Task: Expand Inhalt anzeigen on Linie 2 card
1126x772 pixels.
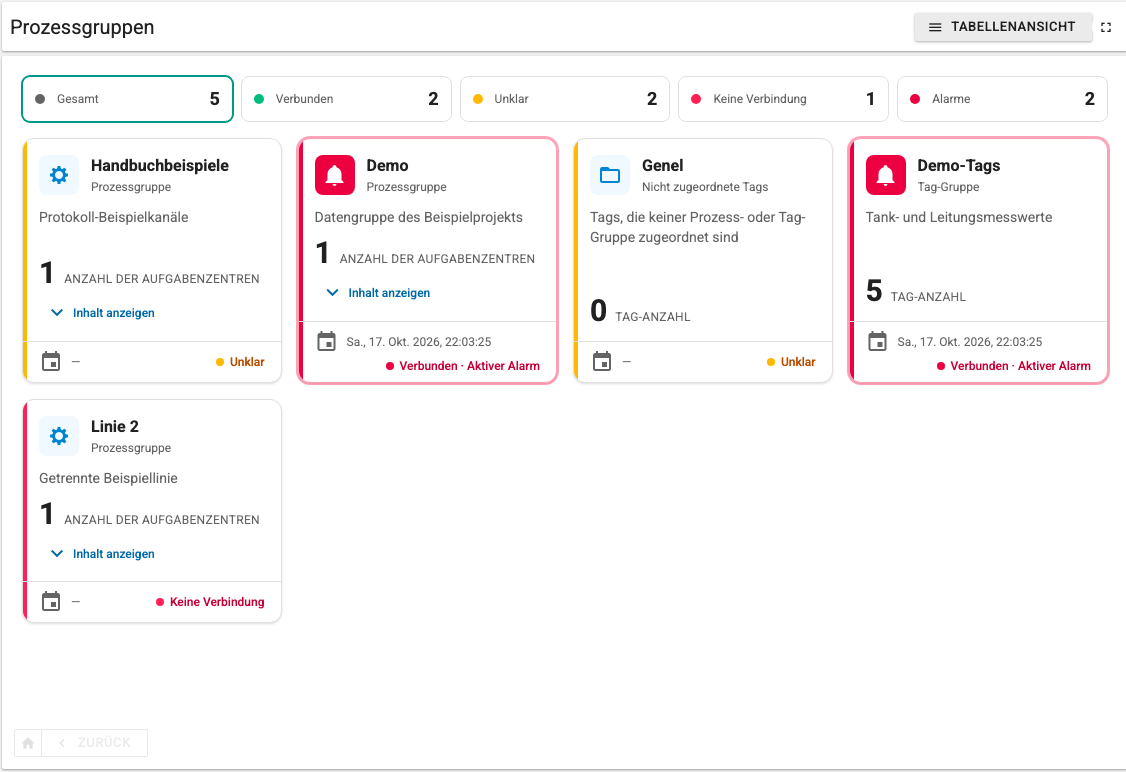Action: [103, 554]
